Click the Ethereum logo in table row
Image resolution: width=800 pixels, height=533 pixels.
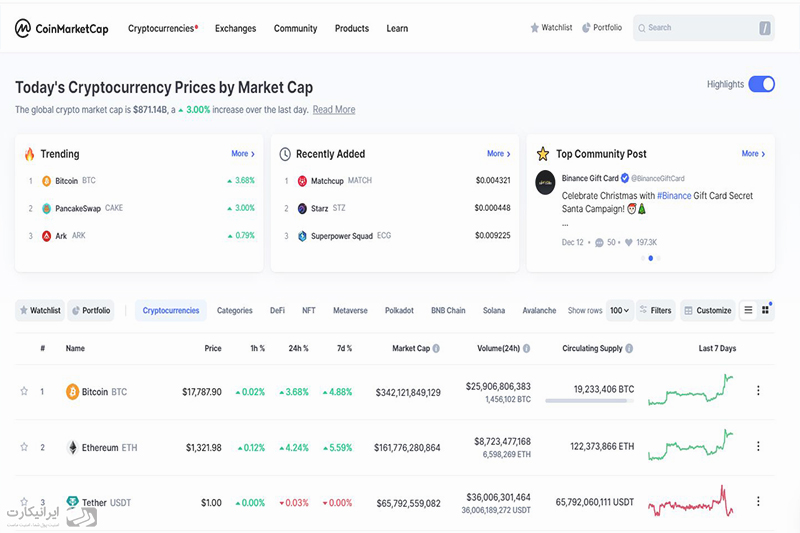pos(72,447)
